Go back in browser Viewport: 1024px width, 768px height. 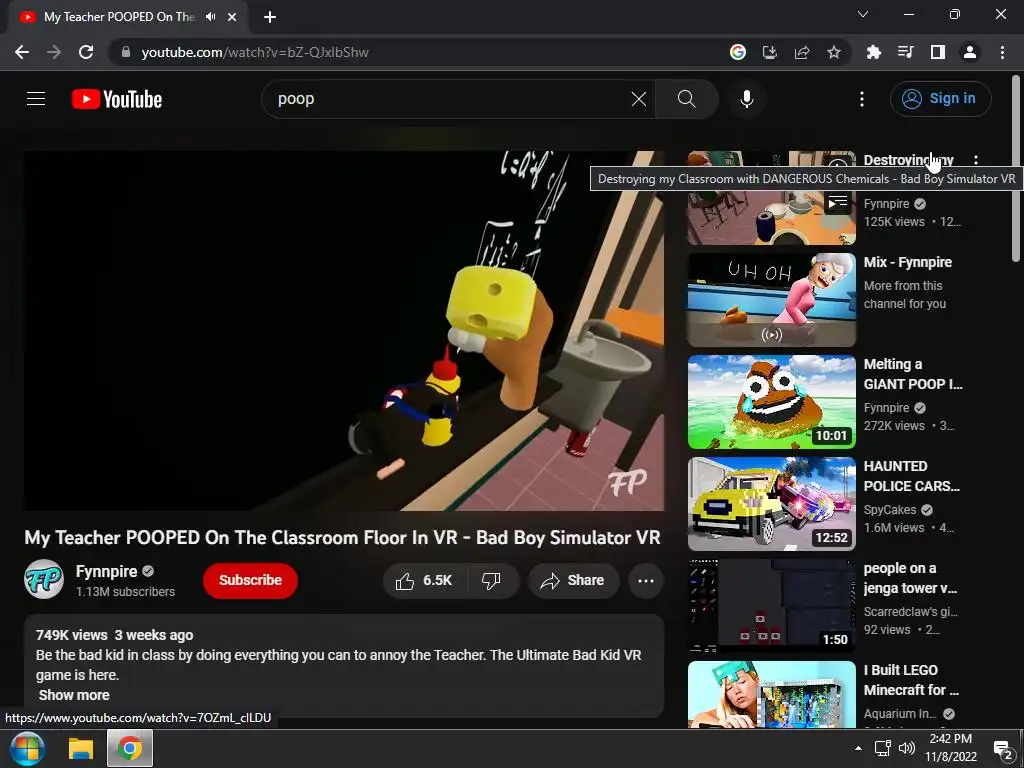click(22, 52)
